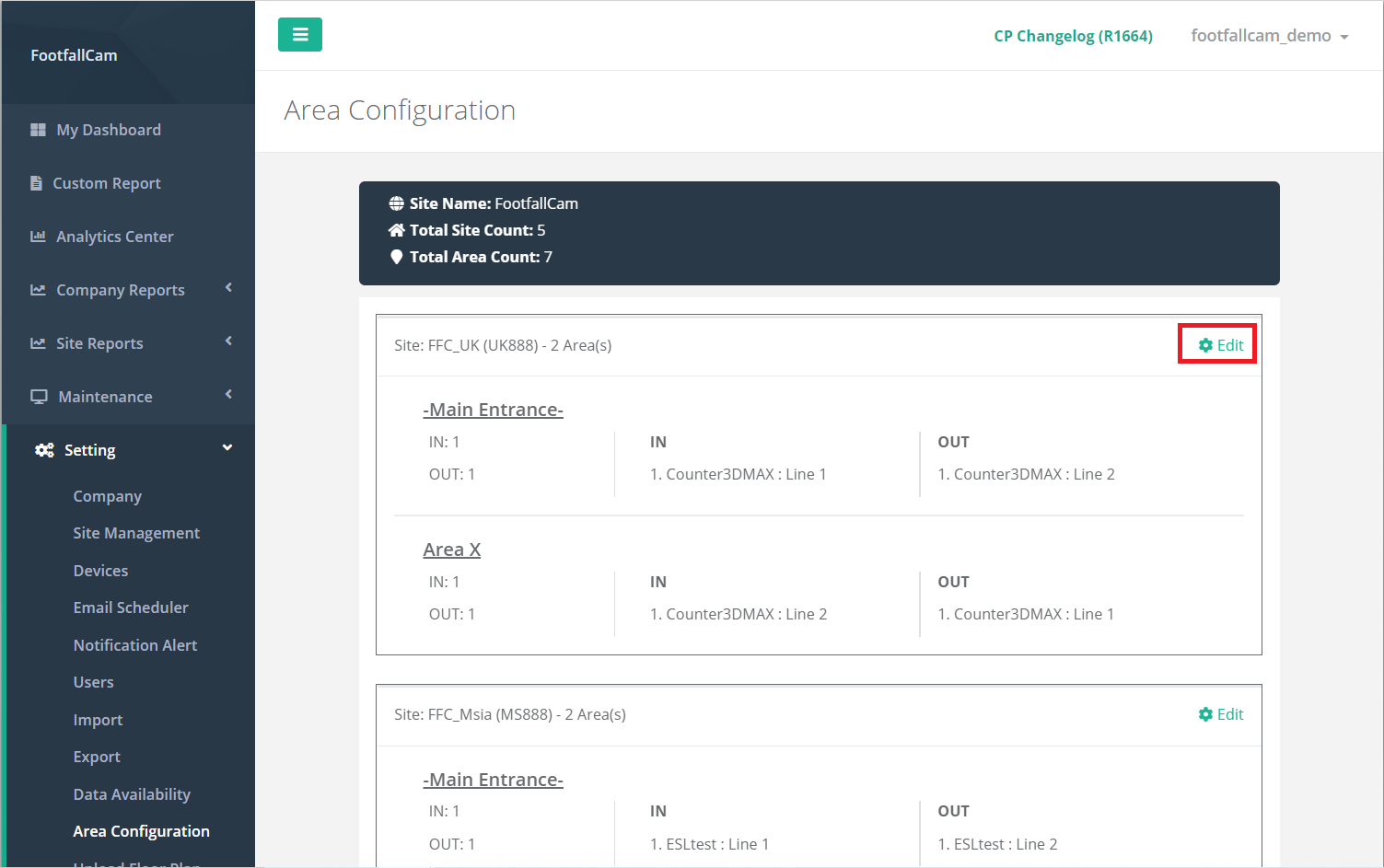Click the Custom Report document icon

coord(36,183)
